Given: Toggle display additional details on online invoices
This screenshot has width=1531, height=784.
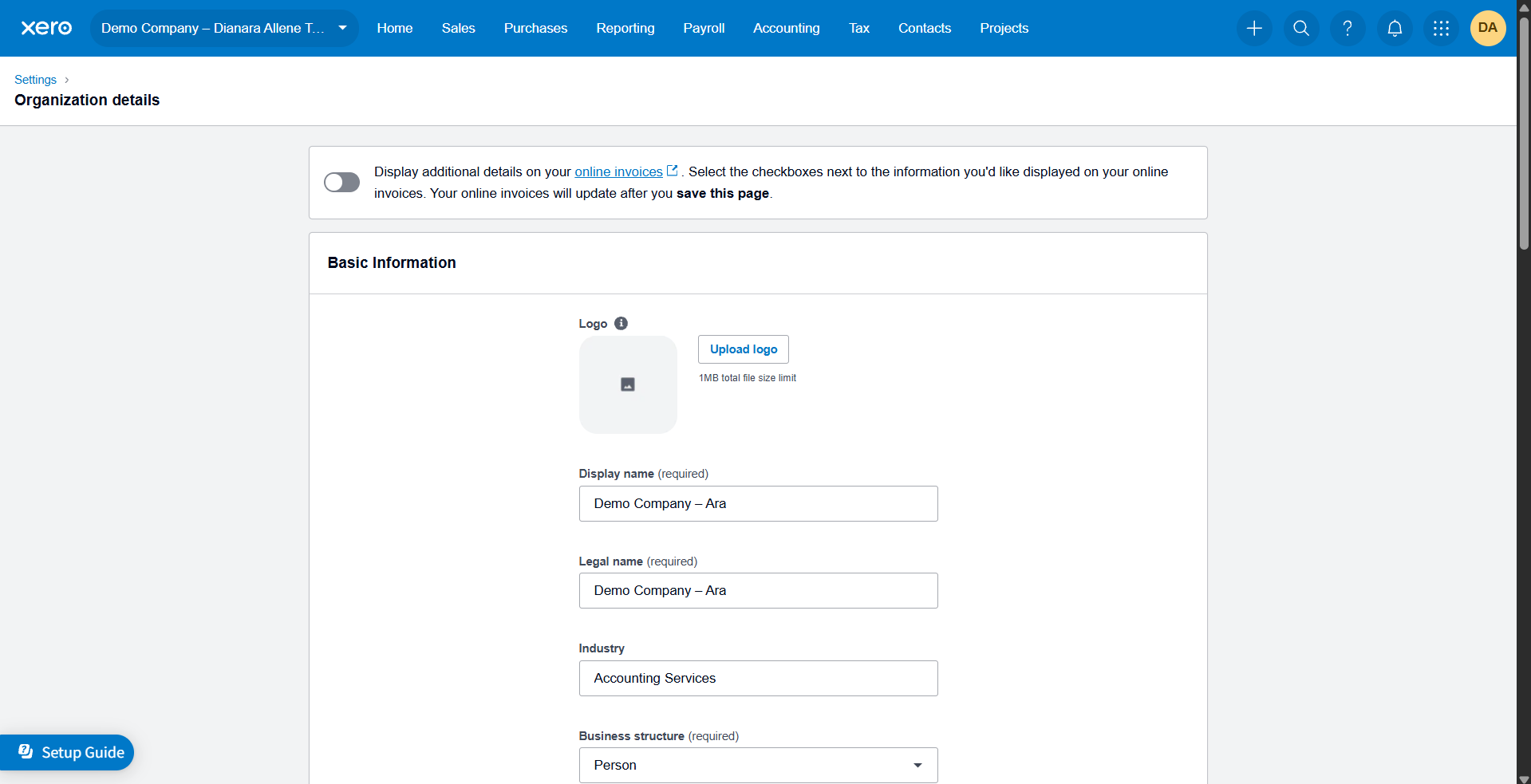Looking at the screenshot, I should (341, 183).
